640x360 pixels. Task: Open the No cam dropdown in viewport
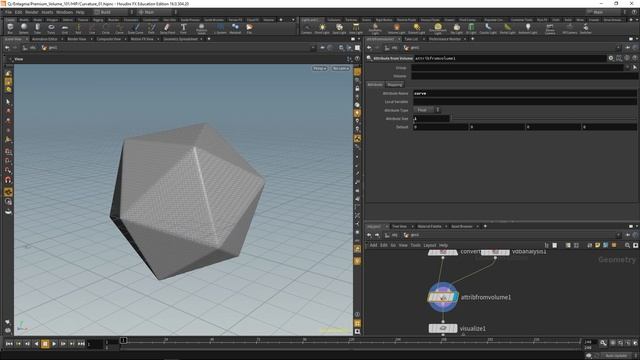click(x=340, y=68)
